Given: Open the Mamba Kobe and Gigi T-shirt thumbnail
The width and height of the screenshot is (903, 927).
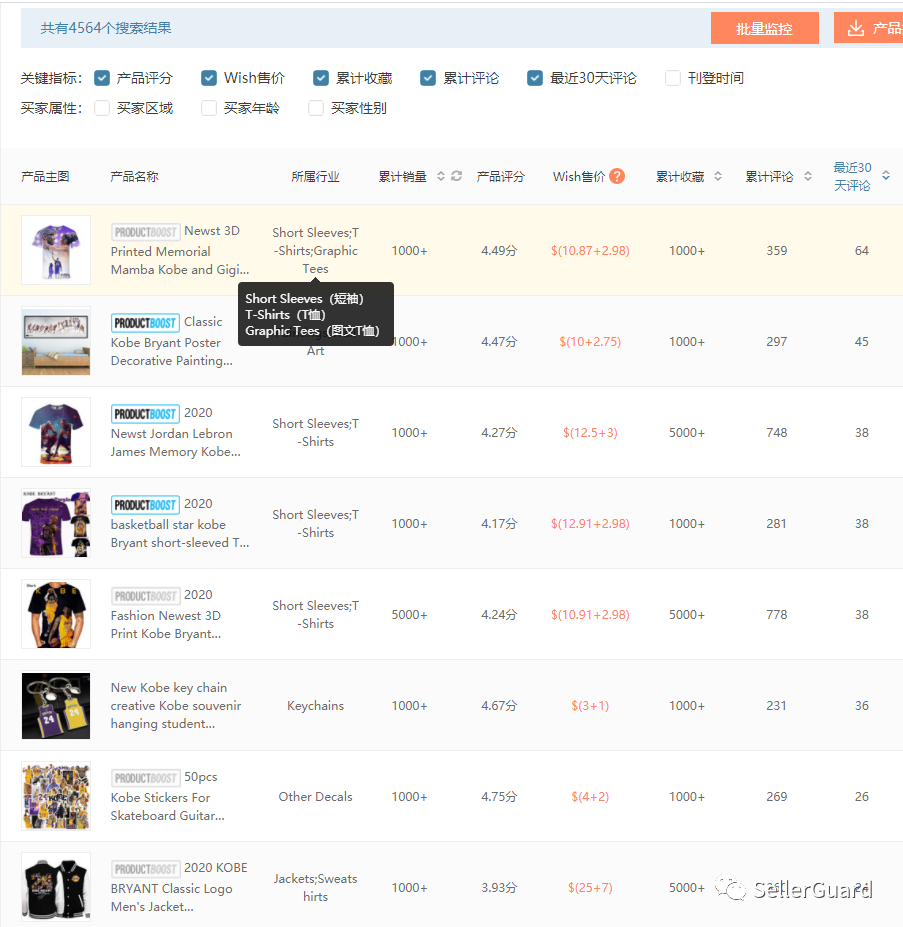Looking at the screenshot, I should pyautogui.click(x=56, y=250).
